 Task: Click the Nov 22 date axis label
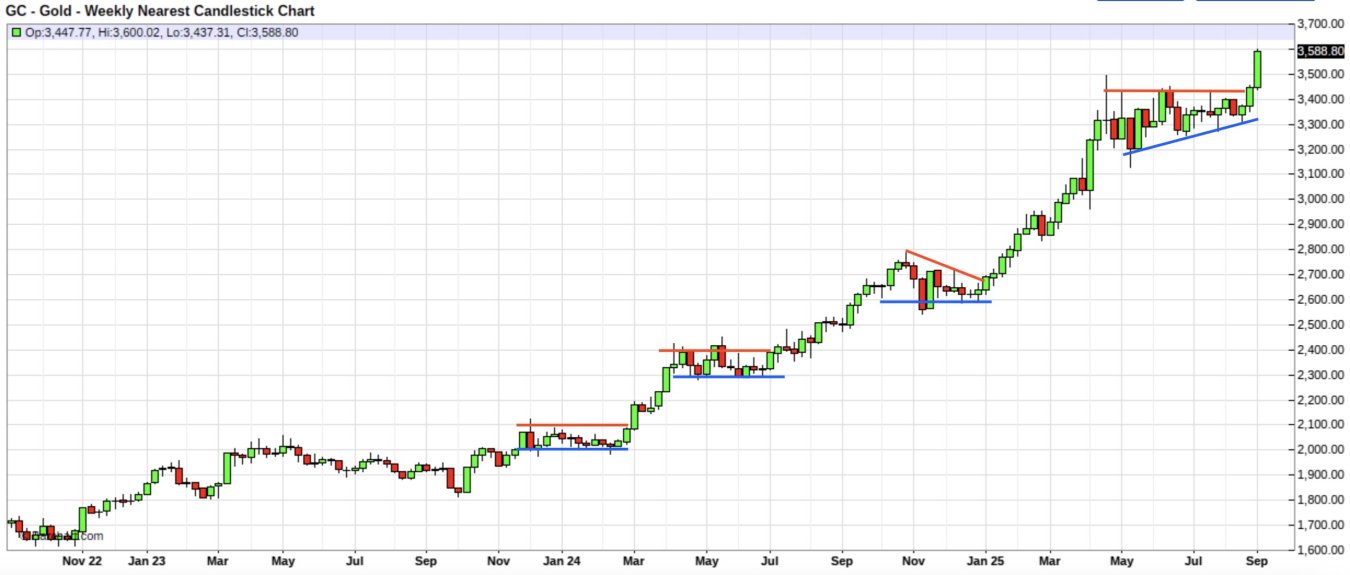83,562
